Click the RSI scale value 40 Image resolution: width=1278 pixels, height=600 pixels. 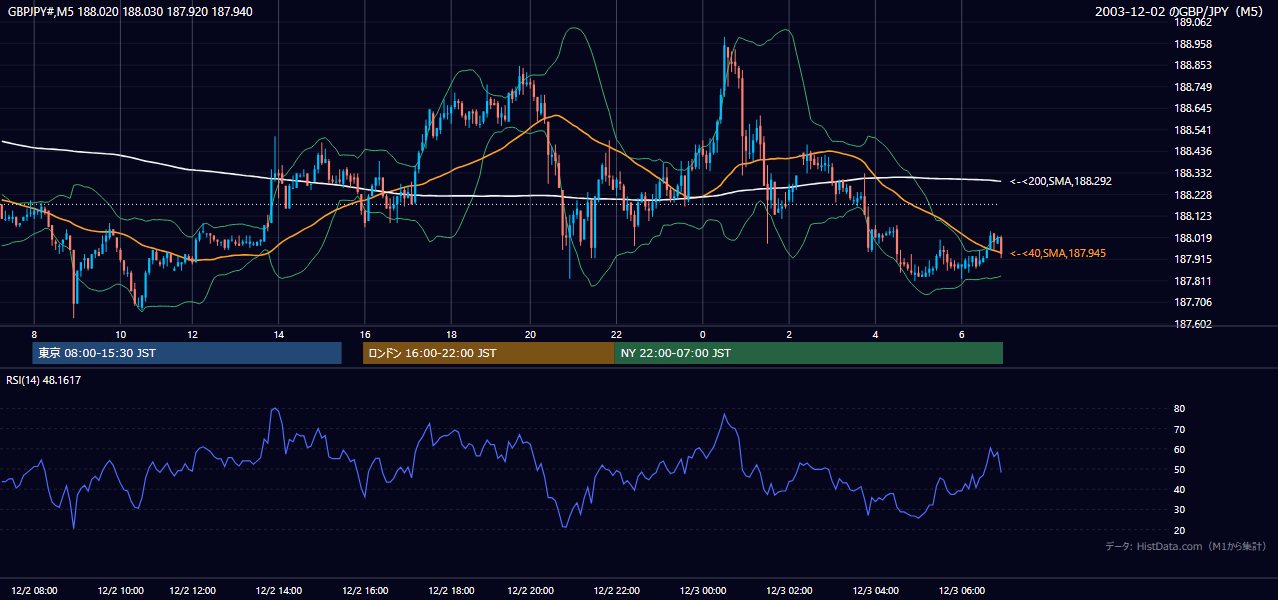coord(1180,490)
